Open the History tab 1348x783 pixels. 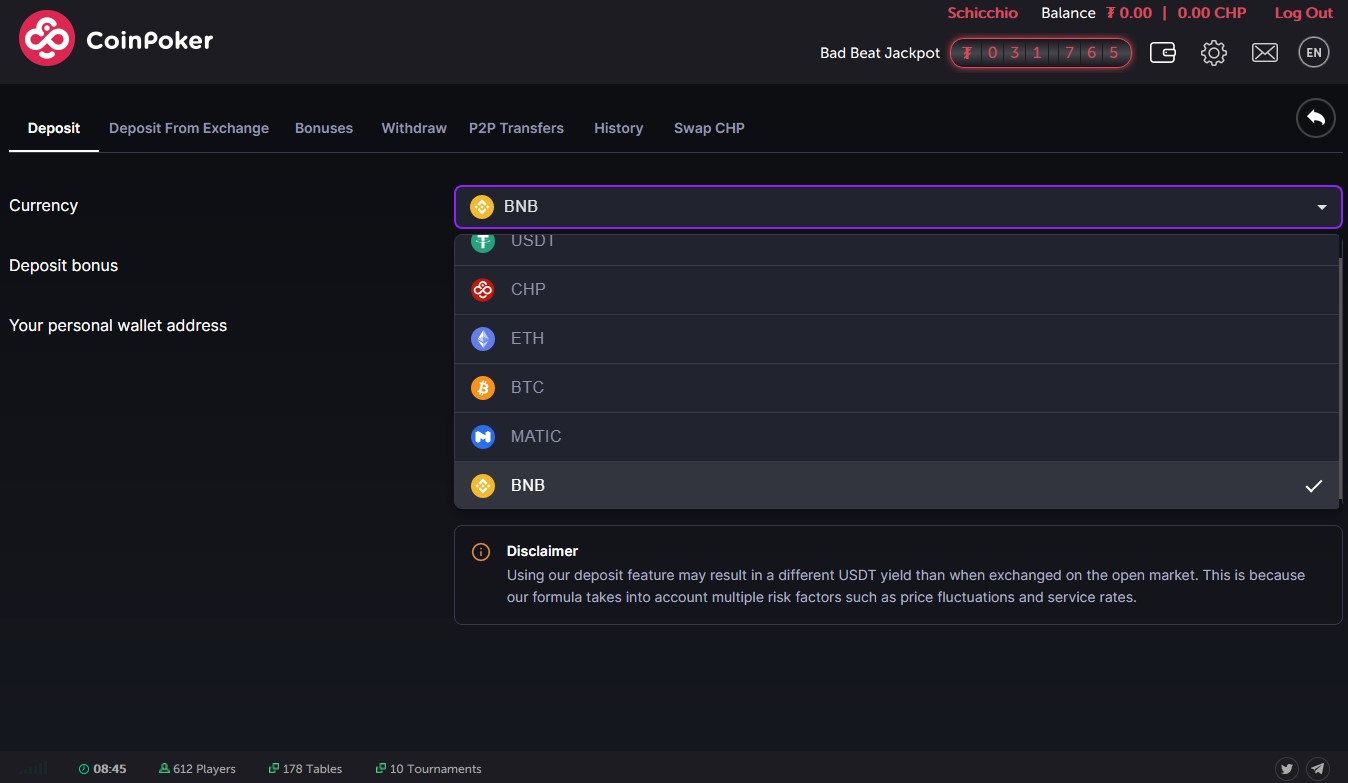pyautogui.click(x=618, y=128)
